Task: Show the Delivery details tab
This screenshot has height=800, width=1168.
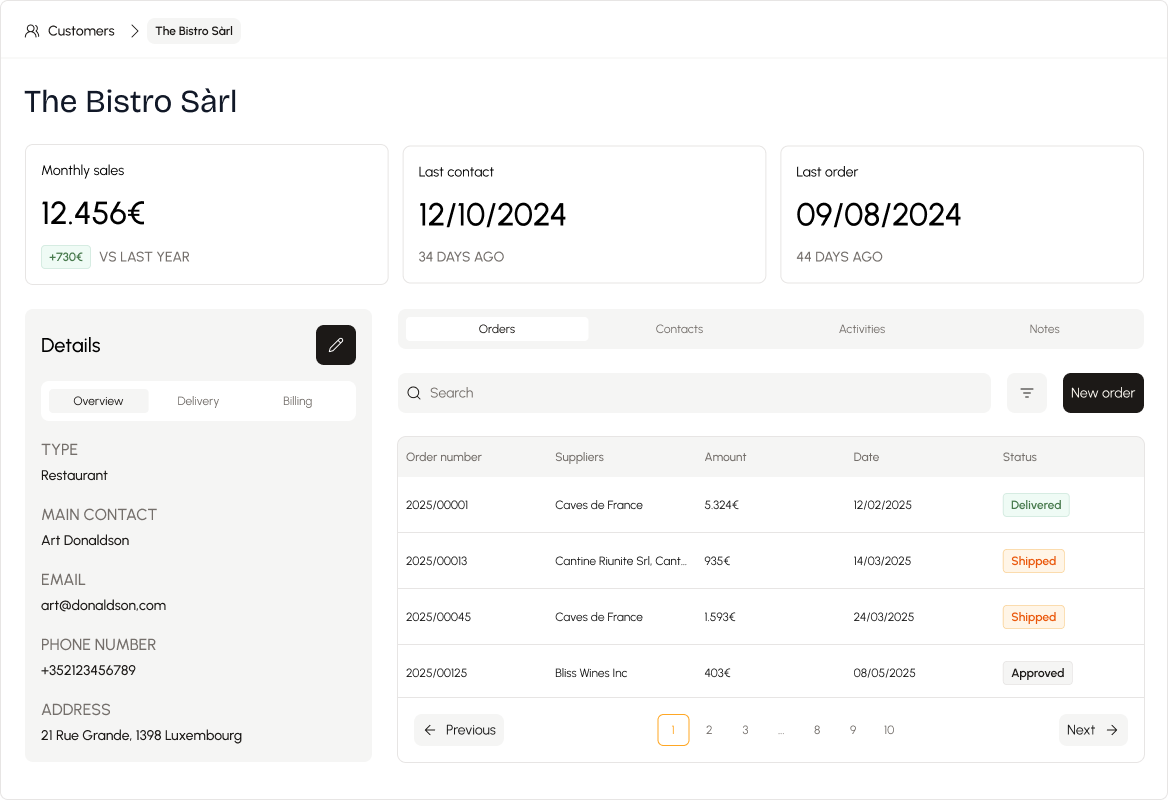Action: point(198,401)
